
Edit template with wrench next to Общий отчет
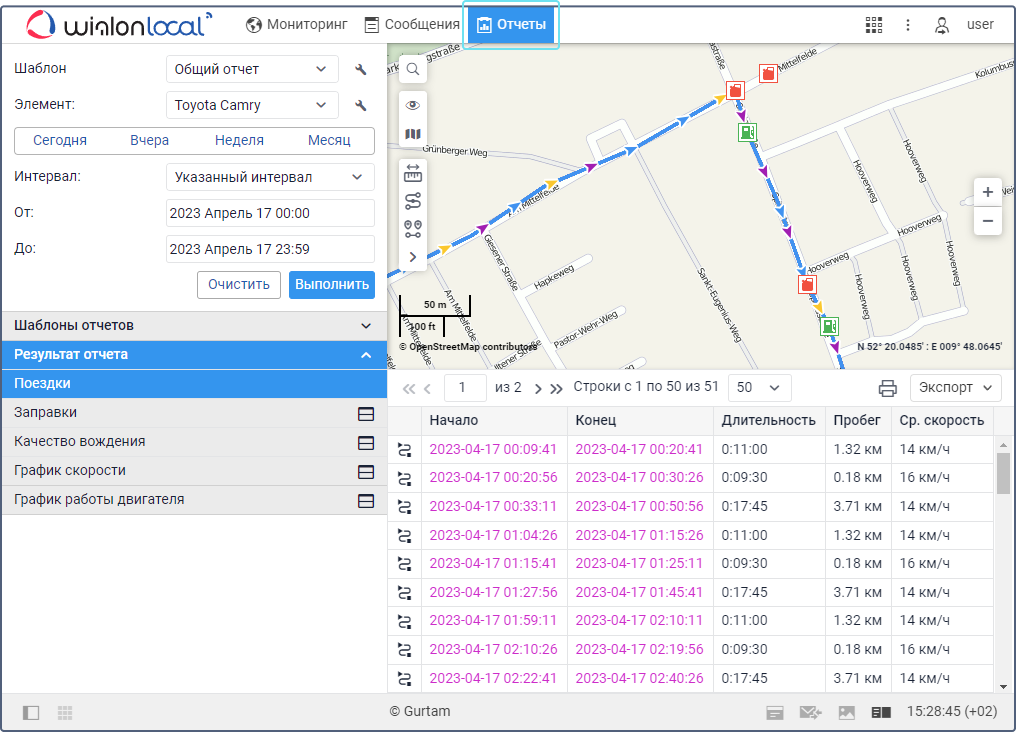[x=361, y=70]
